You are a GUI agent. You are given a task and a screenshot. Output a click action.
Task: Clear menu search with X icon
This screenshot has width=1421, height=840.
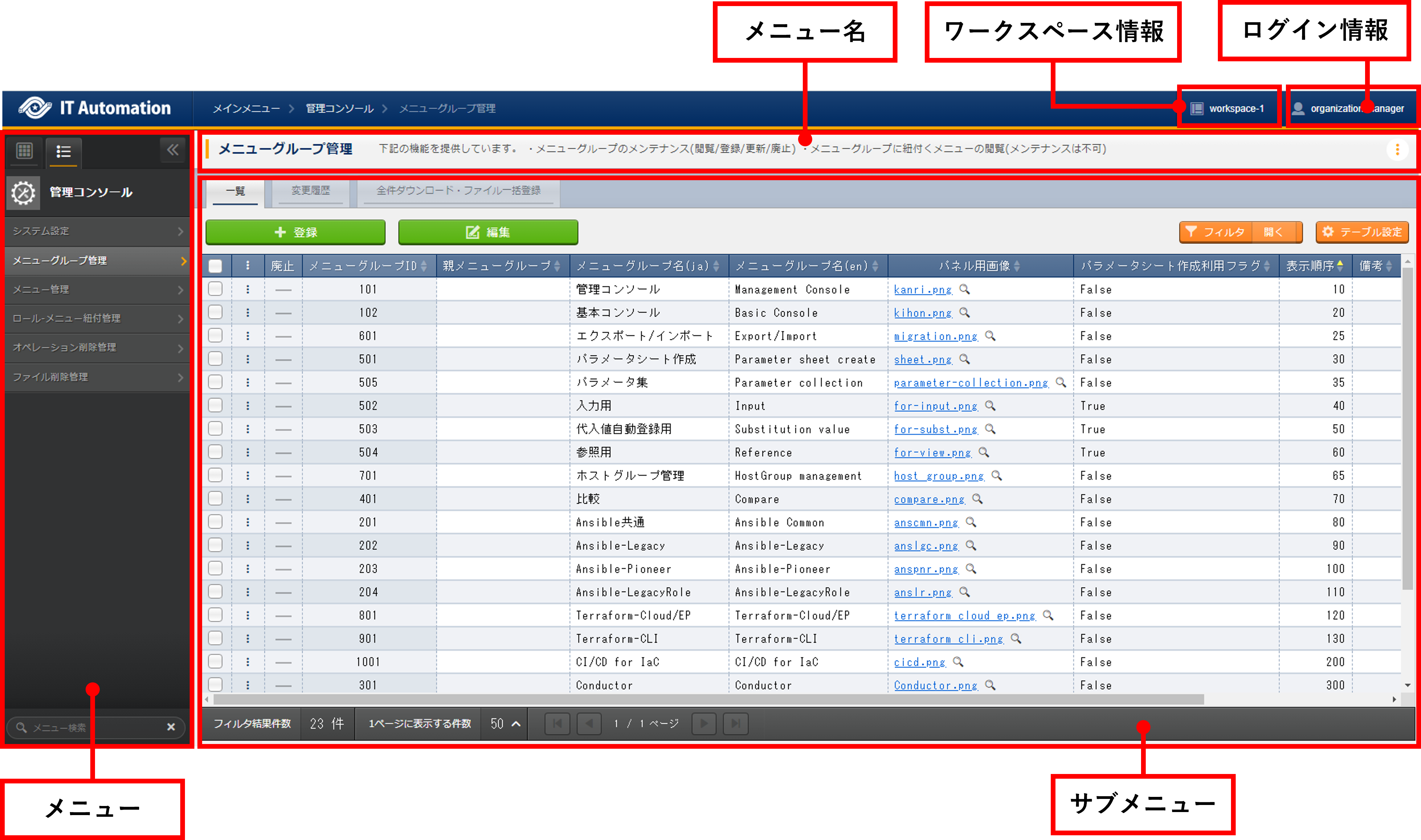171,727
